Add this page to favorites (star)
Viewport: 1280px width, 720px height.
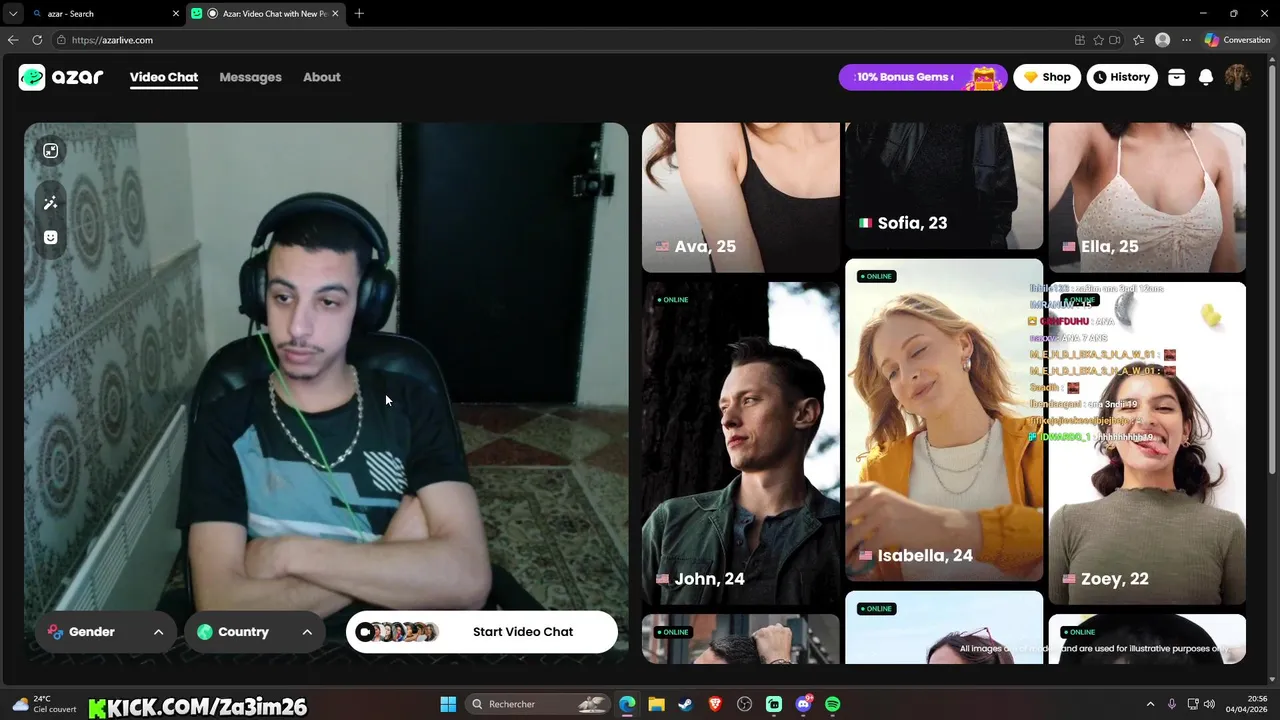point(1098,40)
